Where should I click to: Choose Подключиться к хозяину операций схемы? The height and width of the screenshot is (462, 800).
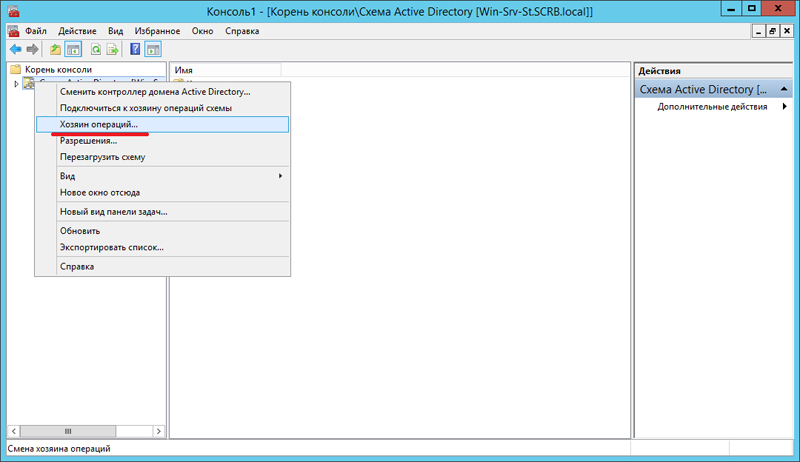coord(162,108)
